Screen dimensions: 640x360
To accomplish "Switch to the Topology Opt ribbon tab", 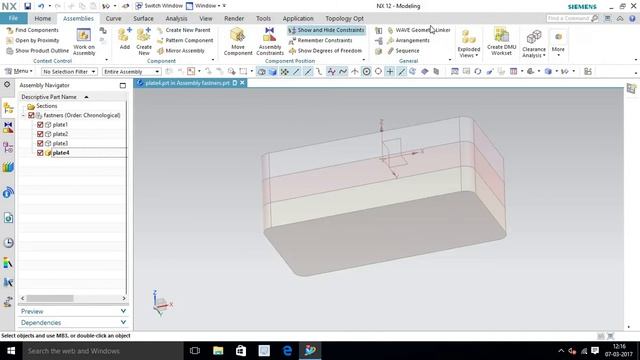I will pos(344,18).
